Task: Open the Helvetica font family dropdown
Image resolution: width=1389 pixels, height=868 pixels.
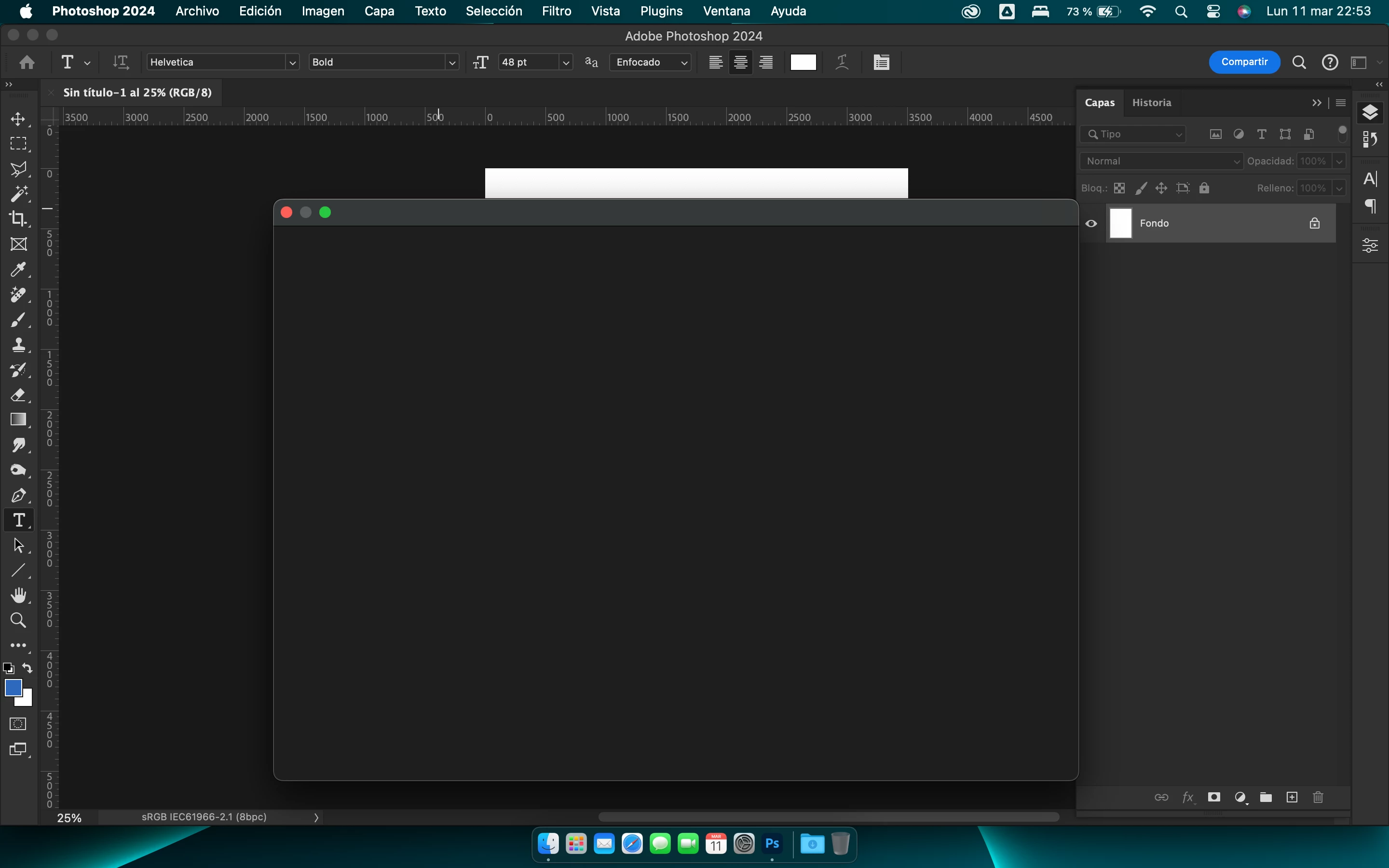Action: pos(292,62)
